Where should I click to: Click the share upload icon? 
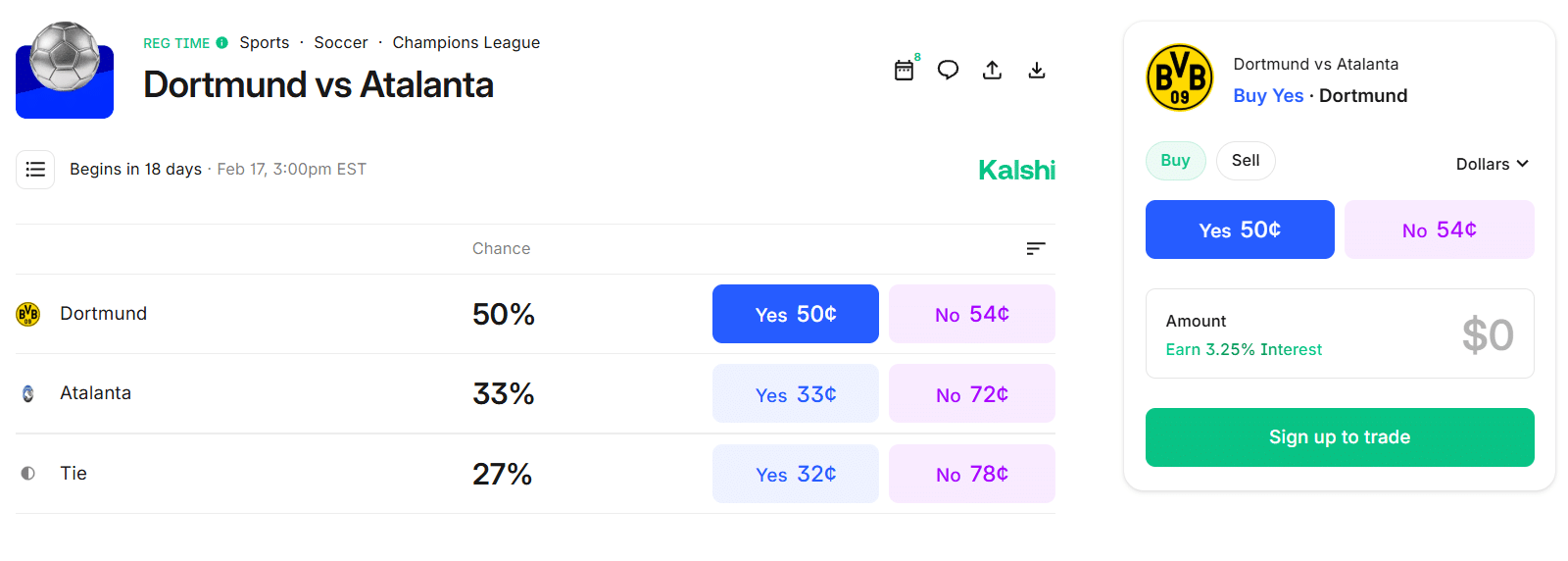992,70
